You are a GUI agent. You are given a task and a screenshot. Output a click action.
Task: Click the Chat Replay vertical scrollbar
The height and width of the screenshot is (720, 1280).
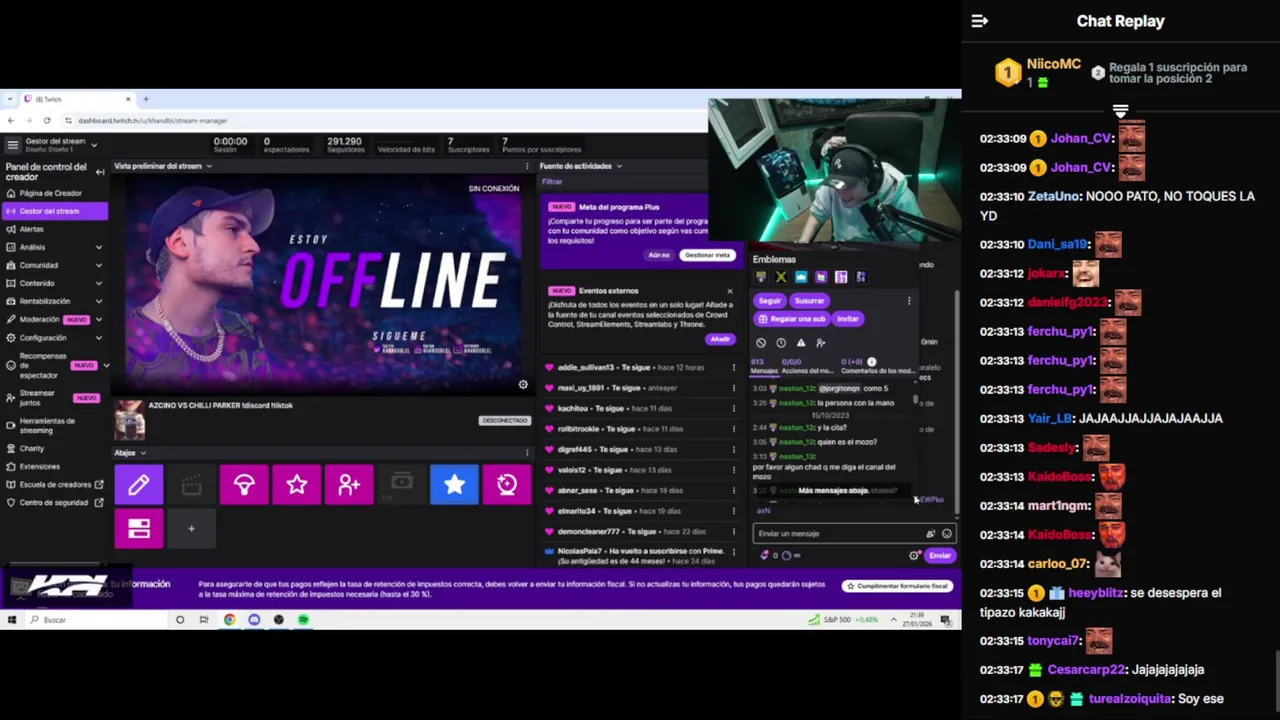[x=1276, y=680]
